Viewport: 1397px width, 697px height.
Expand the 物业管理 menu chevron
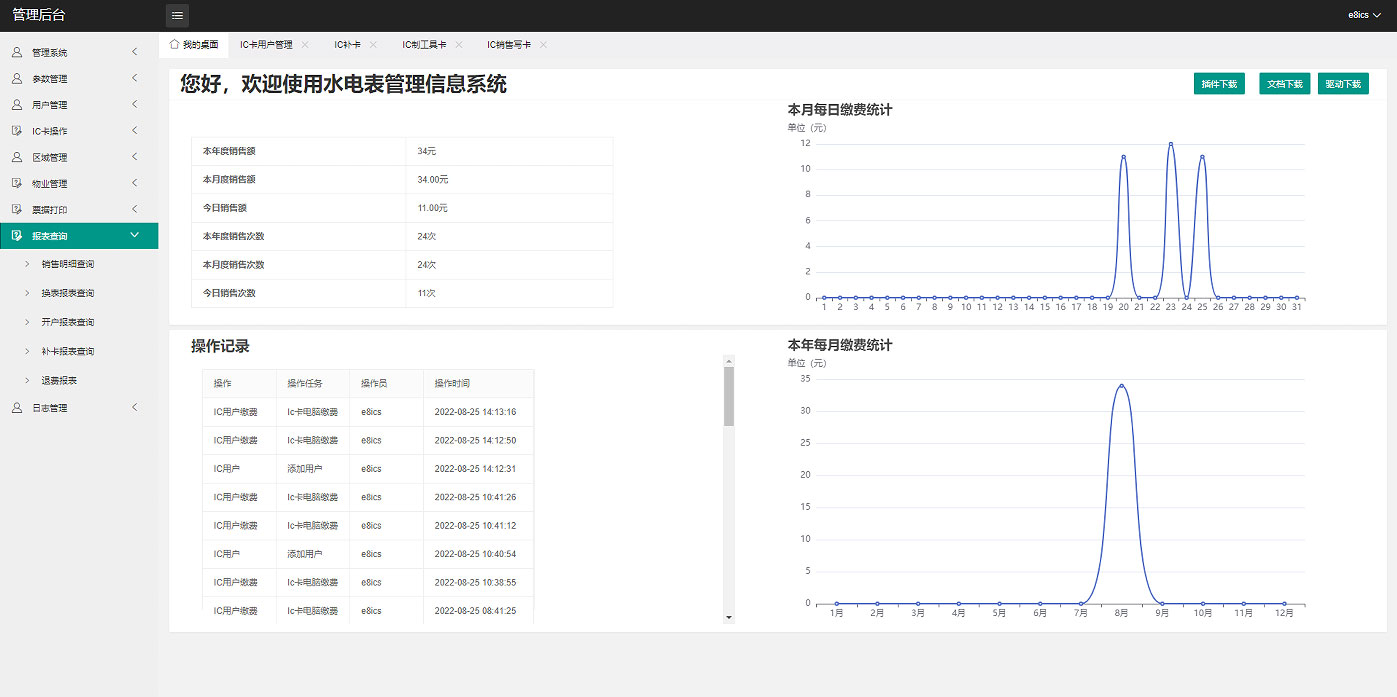pyautogui.click(x=135, y=182)
